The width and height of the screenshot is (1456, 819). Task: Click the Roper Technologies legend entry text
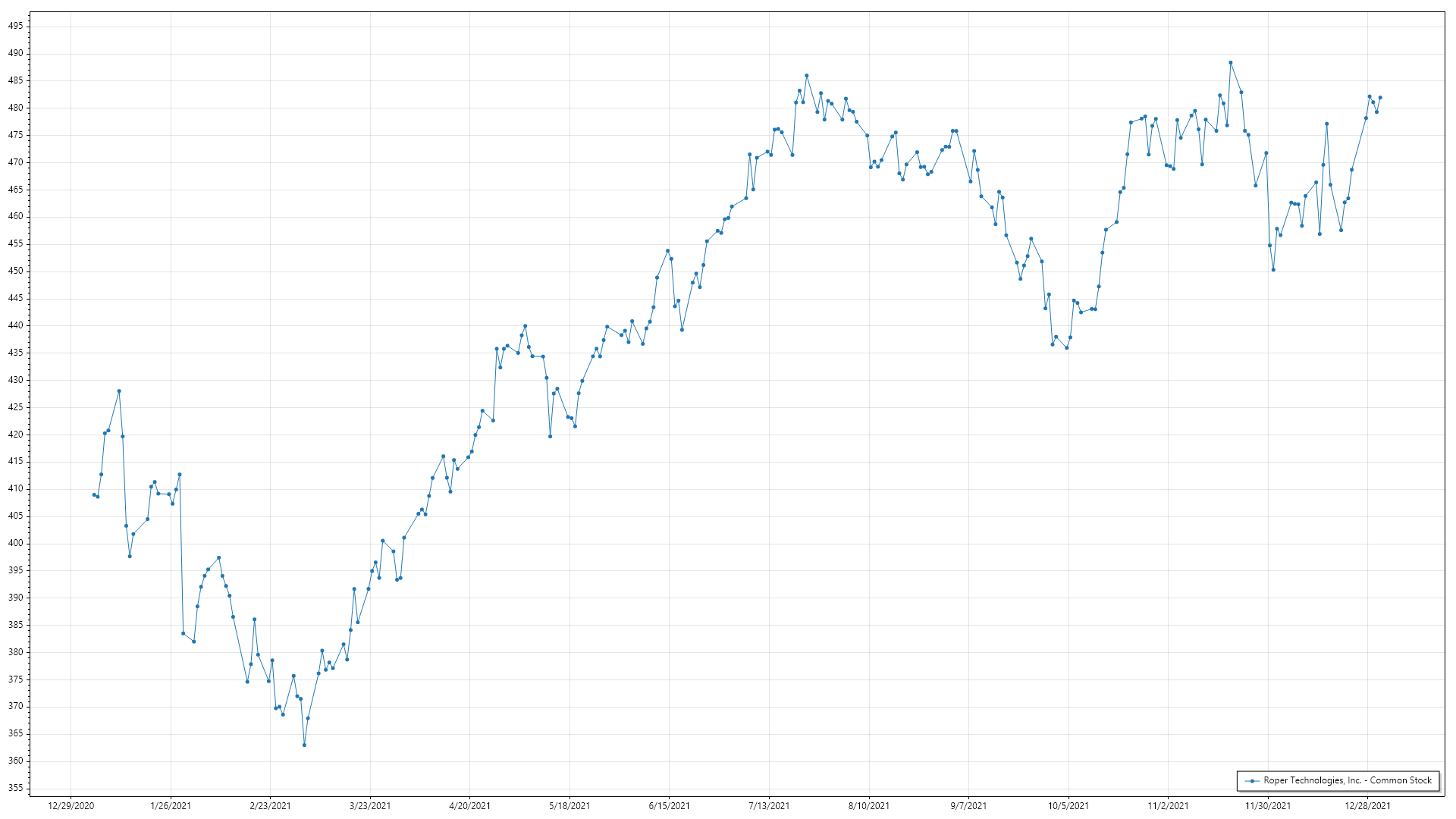click(x=1347, y=780)
